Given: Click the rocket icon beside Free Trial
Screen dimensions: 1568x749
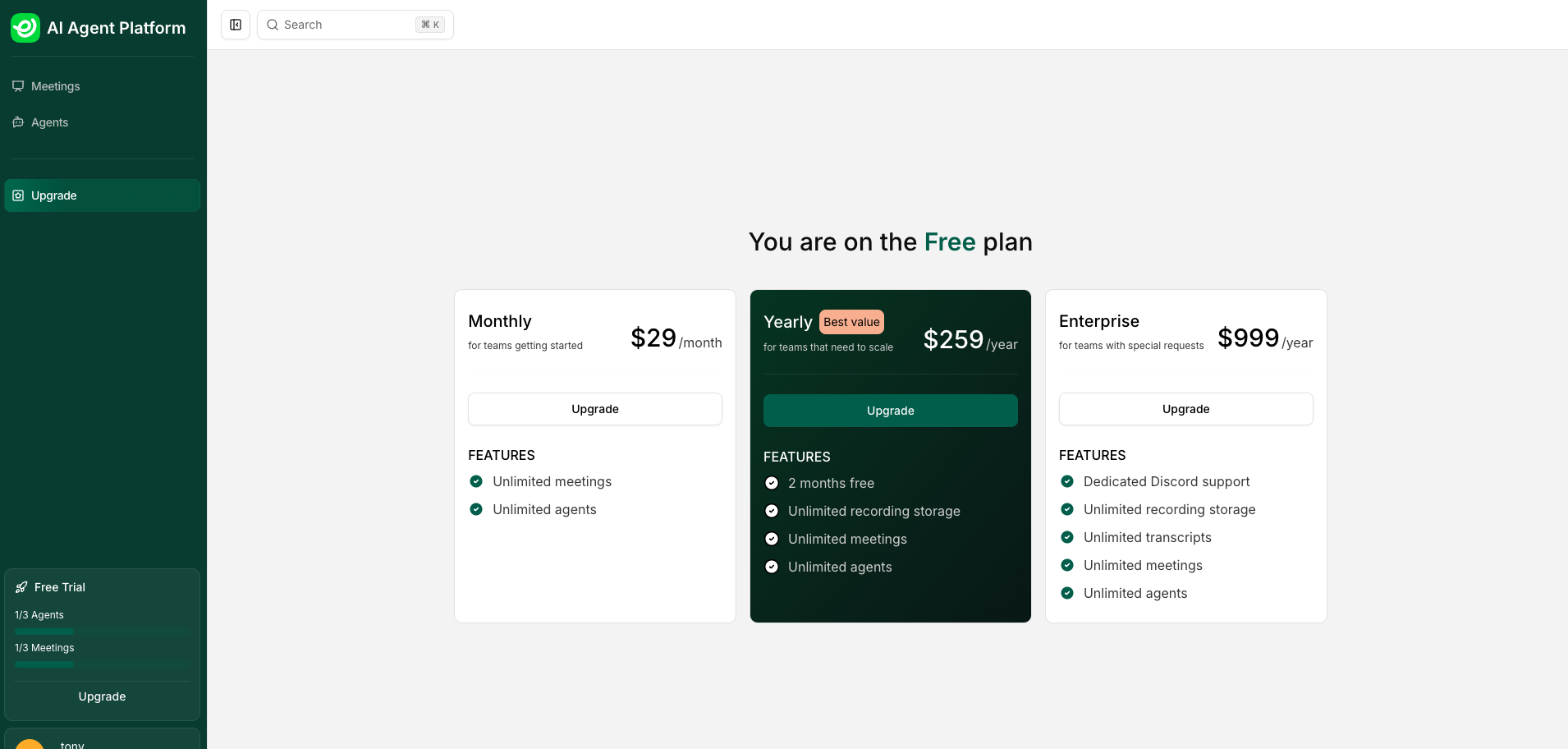Looking at the screenshot, I should pyautogui.click(x=21, y=587).
